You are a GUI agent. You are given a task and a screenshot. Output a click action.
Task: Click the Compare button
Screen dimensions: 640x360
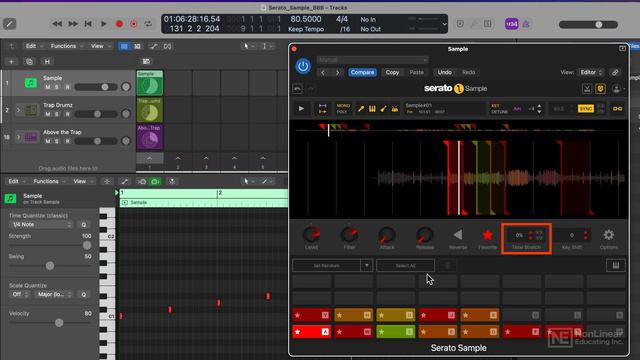pyautogui.click(x=362, y=72)
